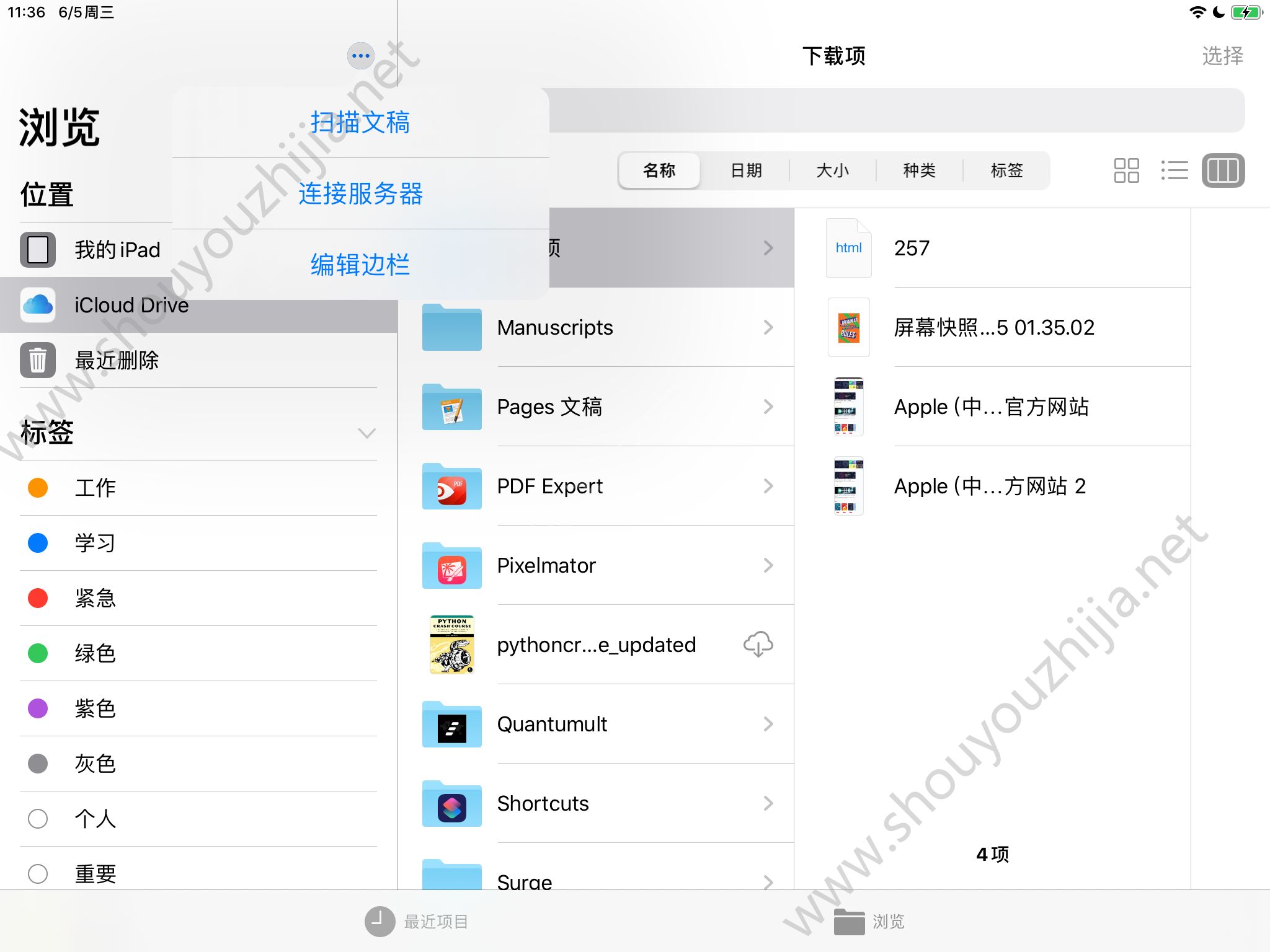This screenshot has width=1270, height=952.
Task: Sort by 种类 tab
Action: coord(920,170)
